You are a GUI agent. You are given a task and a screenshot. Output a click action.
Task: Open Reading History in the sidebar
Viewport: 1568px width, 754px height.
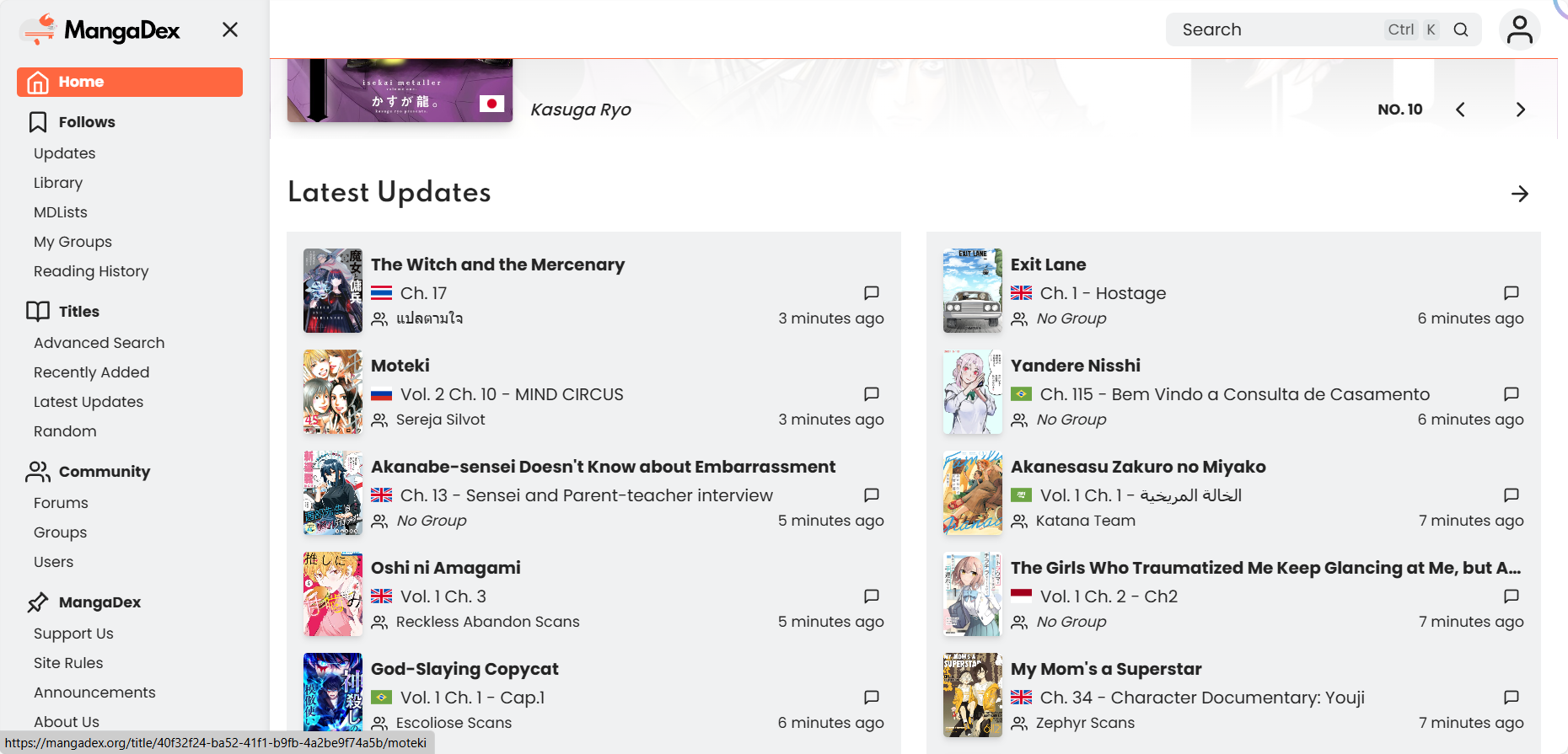pos(91,271)
